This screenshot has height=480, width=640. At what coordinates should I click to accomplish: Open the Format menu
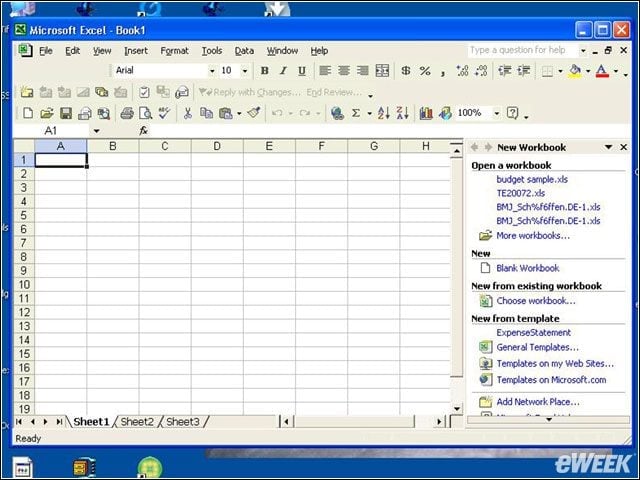174,51
